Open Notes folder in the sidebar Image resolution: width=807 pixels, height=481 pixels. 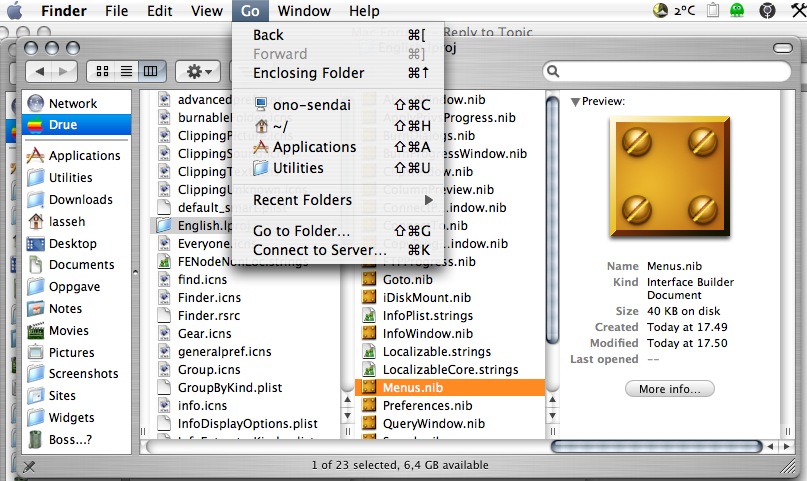(76, 309)
